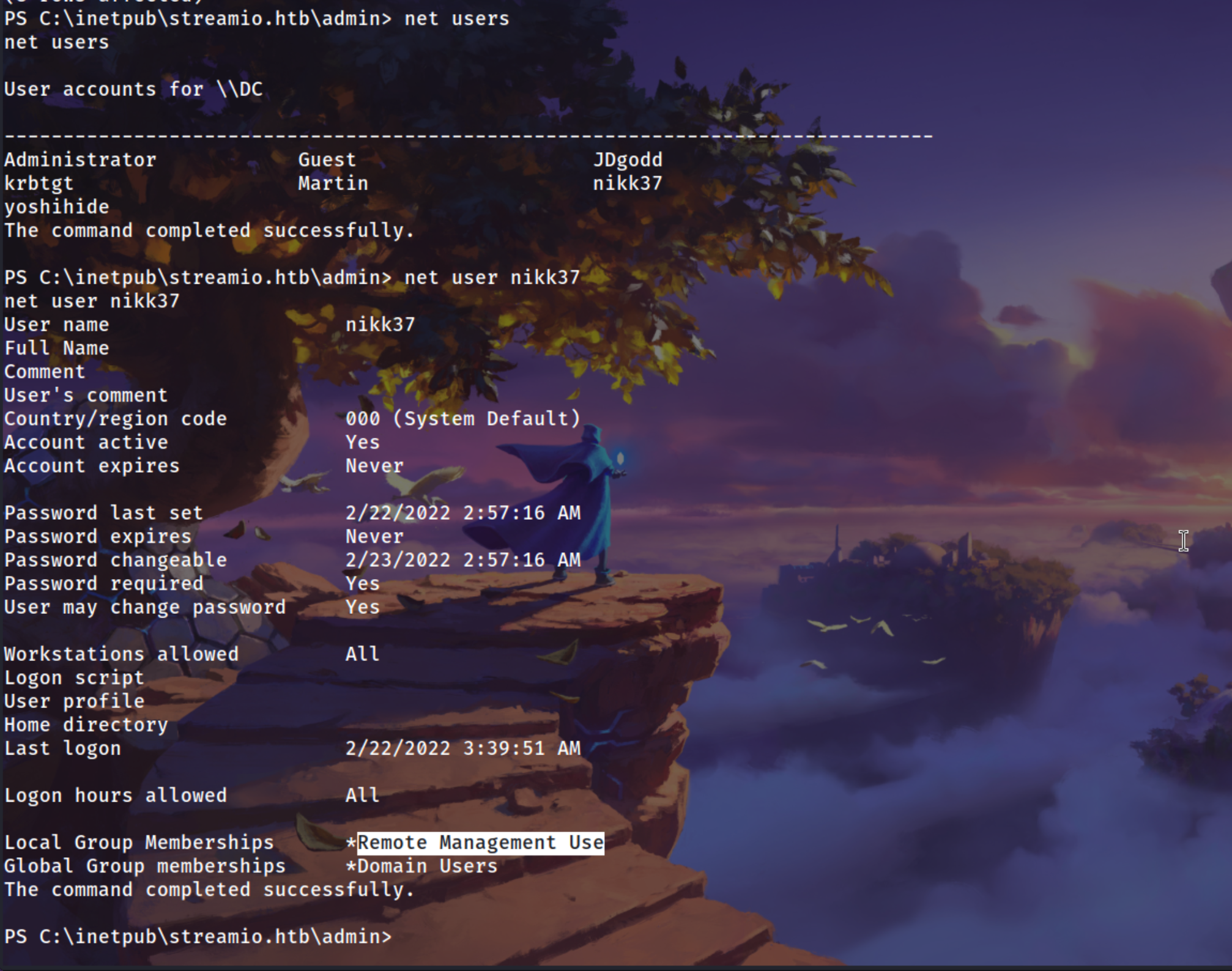Click the "User's comment" label
This screenshot has width=1232, height=971.
[86, 395]
